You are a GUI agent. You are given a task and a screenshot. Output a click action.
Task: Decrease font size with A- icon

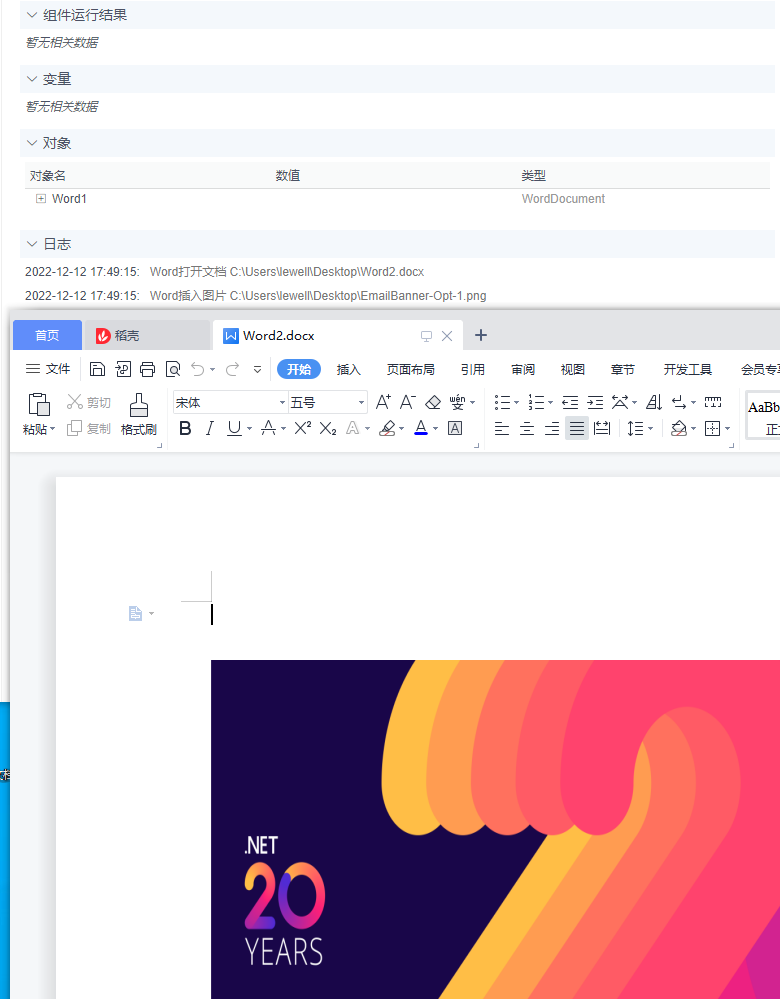[408, 402]
